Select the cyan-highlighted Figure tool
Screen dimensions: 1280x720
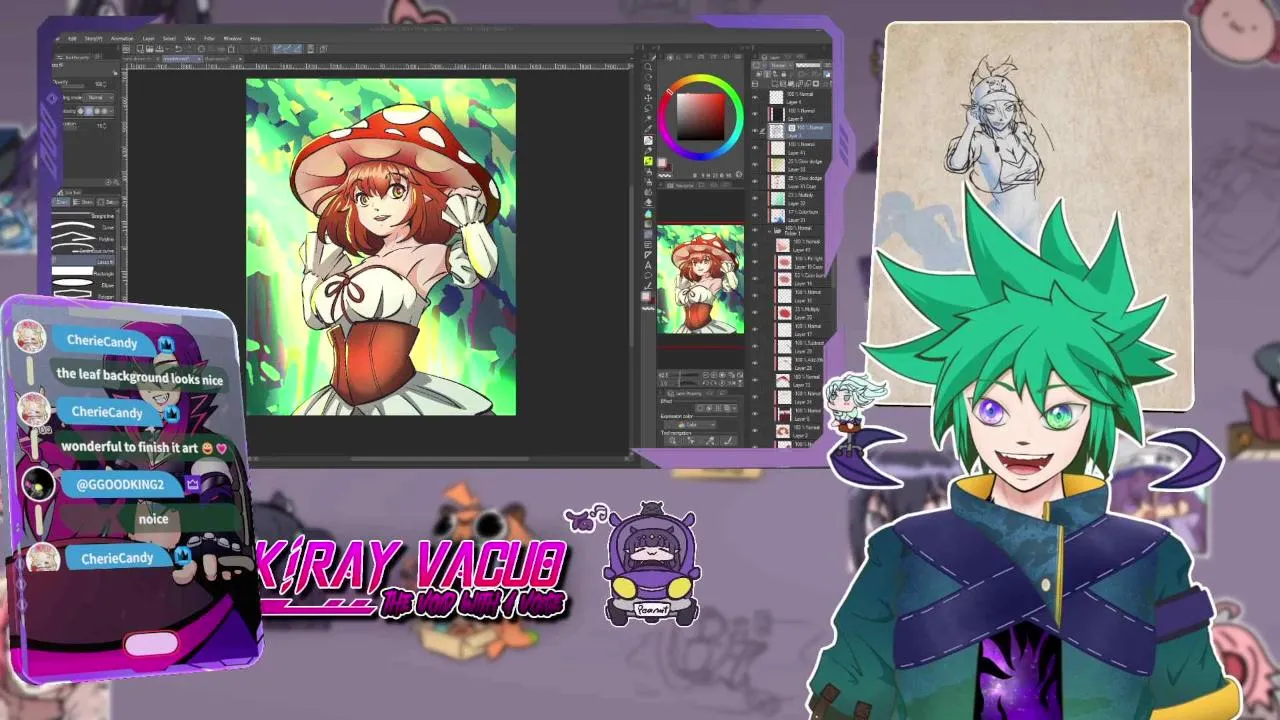click(x=648, y=214)
